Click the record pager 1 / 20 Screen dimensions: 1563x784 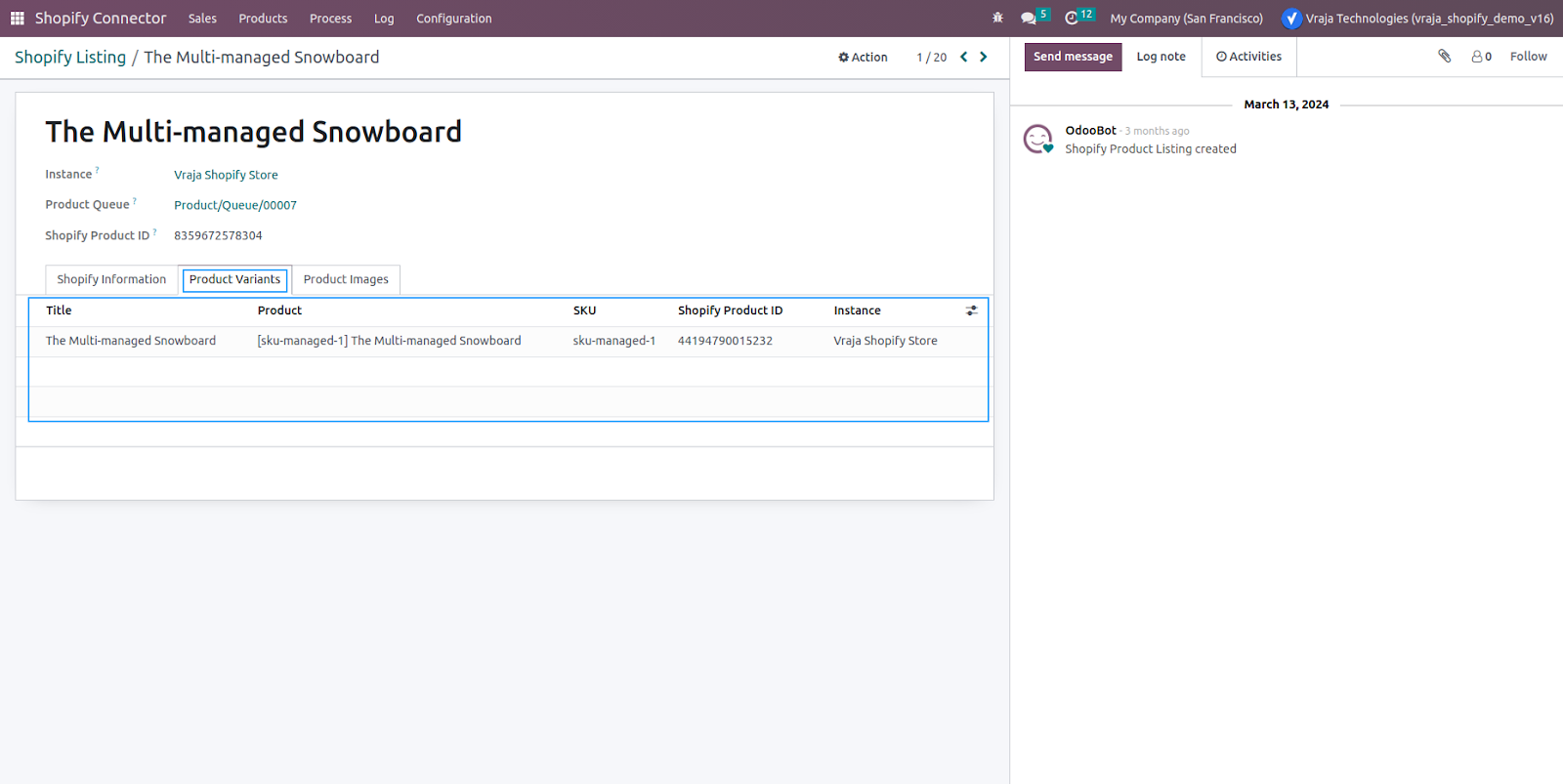931,58
